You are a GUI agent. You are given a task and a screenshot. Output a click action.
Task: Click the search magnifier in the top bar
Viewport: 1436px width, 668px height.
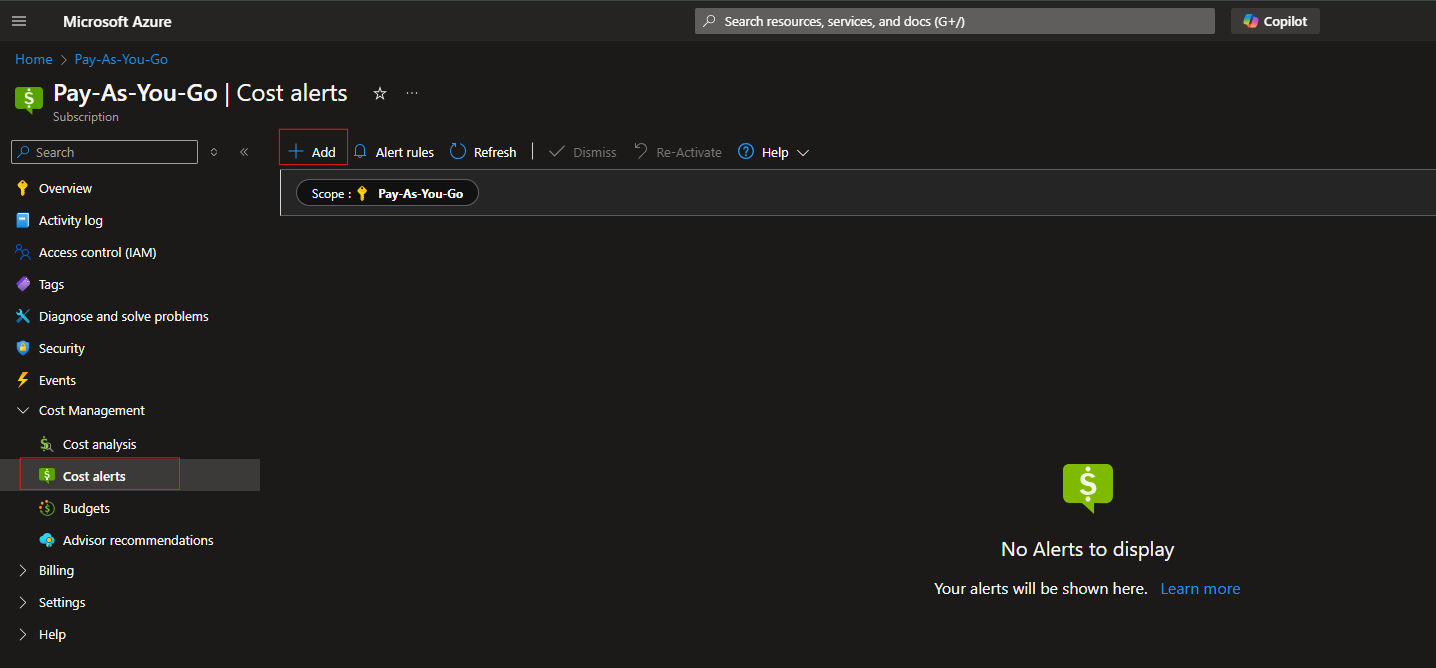[x=709, y=21]
